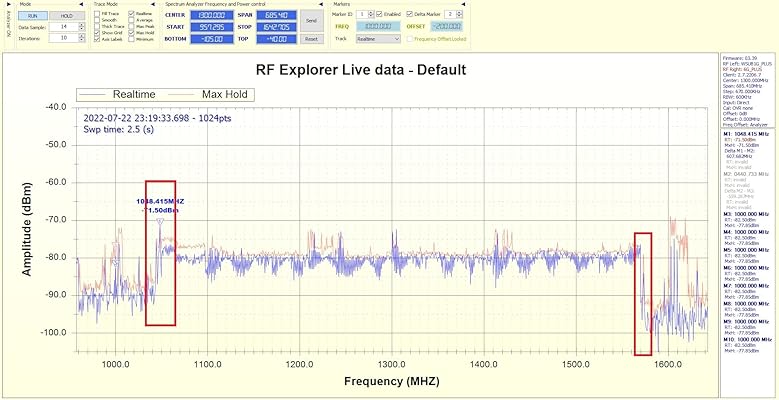Collapse the Trace Mode panel arrow

(x=153, y=4)
